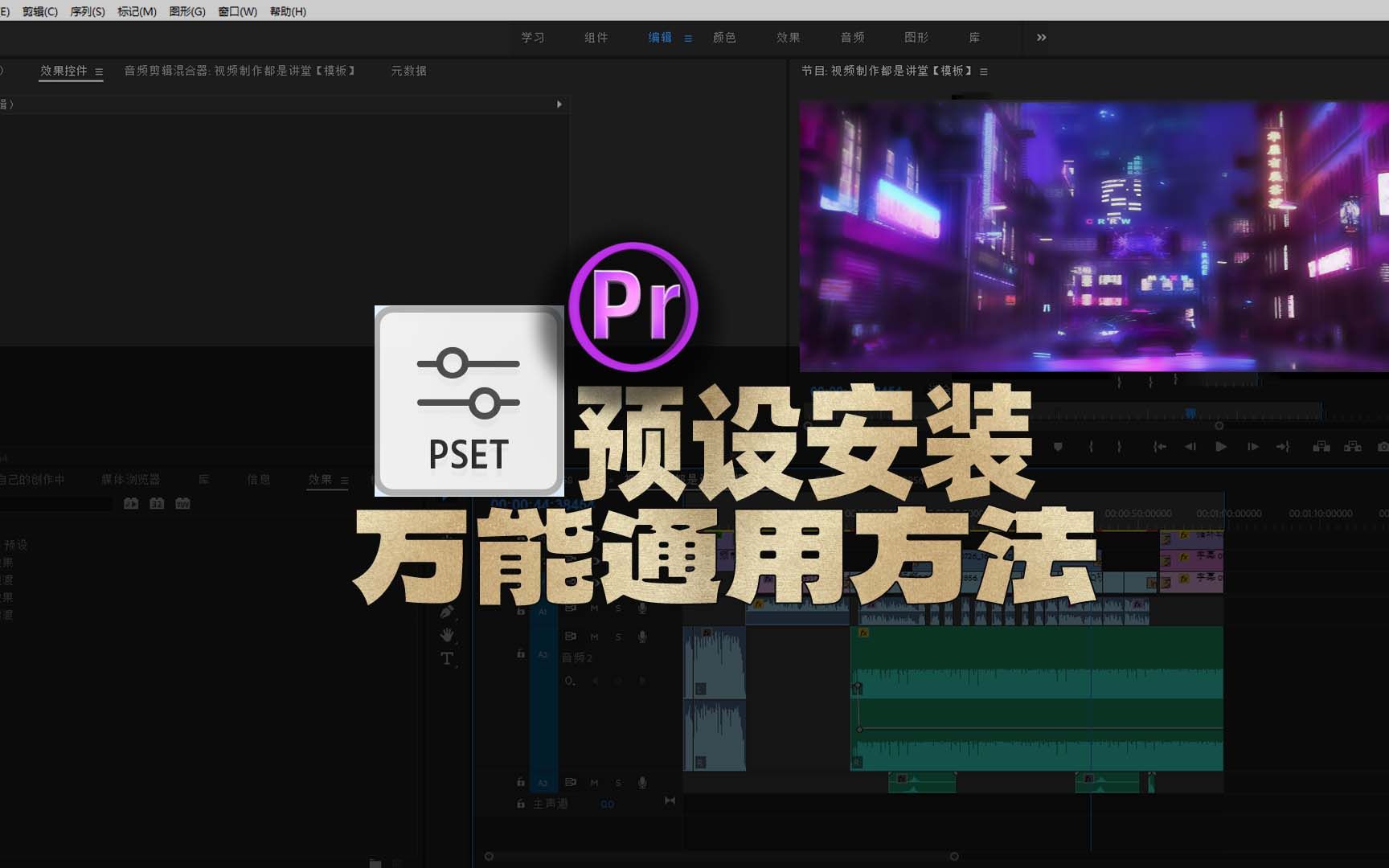The width and height of the screenshot is (1389, 868).
Task: Open the 剪辑(C) menu
Action: (39, 11)
